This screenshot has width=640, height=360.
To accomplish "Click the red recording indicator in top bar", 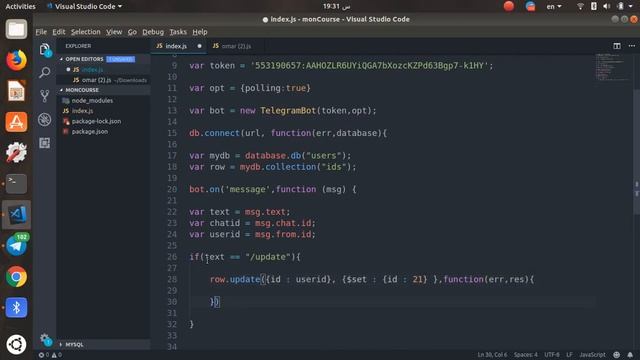I will point(509,6).
